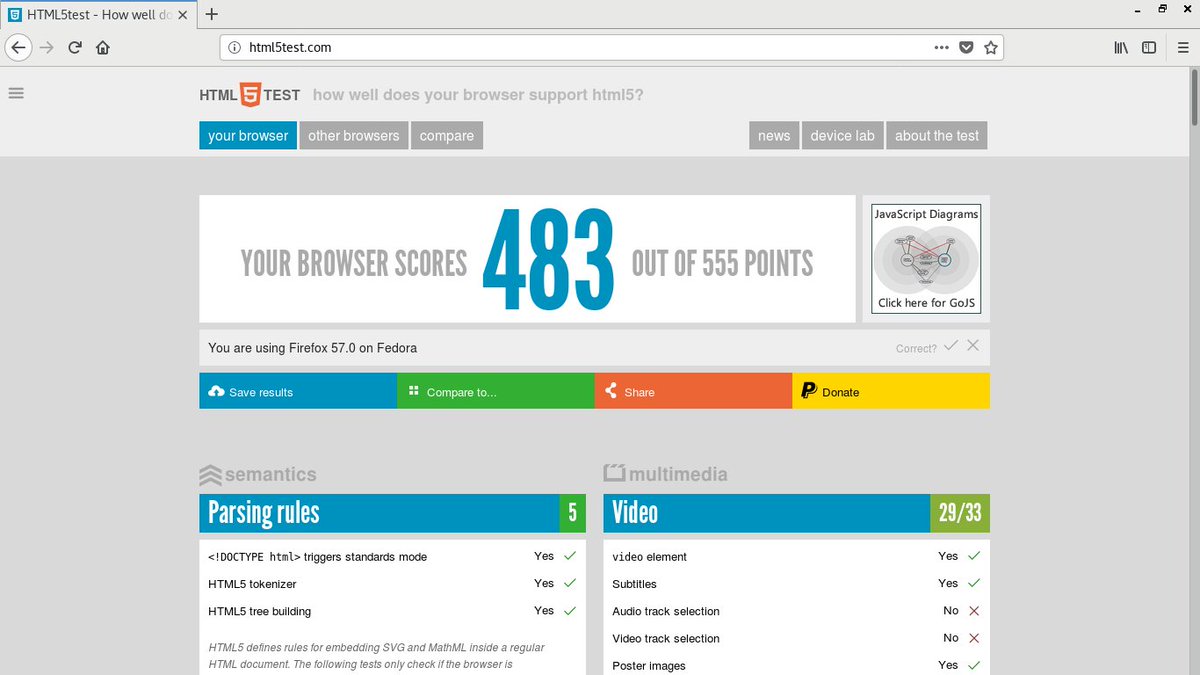The height and width of the screenshot is (675, 1200).
Task: Open page actions three-dot menu
Action: (x=942, y=47)
